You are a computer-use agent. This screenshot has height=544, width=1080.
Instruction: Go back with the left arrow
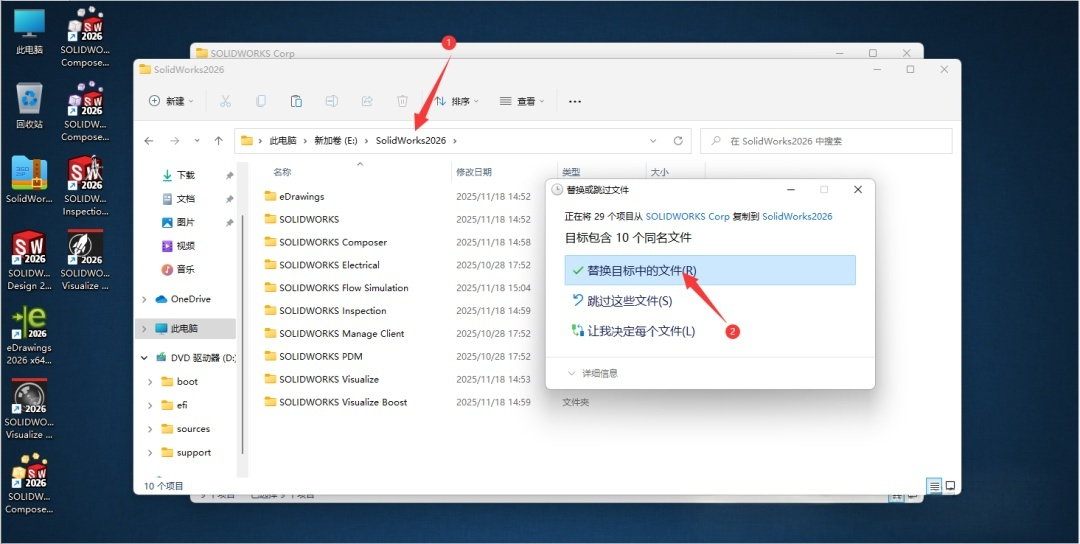coord(149,140)
